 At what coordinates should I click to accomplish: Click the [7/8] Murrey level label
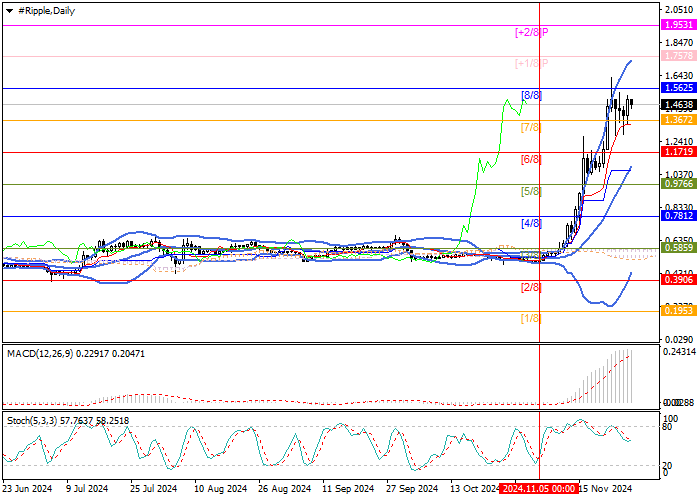[531, 128]
